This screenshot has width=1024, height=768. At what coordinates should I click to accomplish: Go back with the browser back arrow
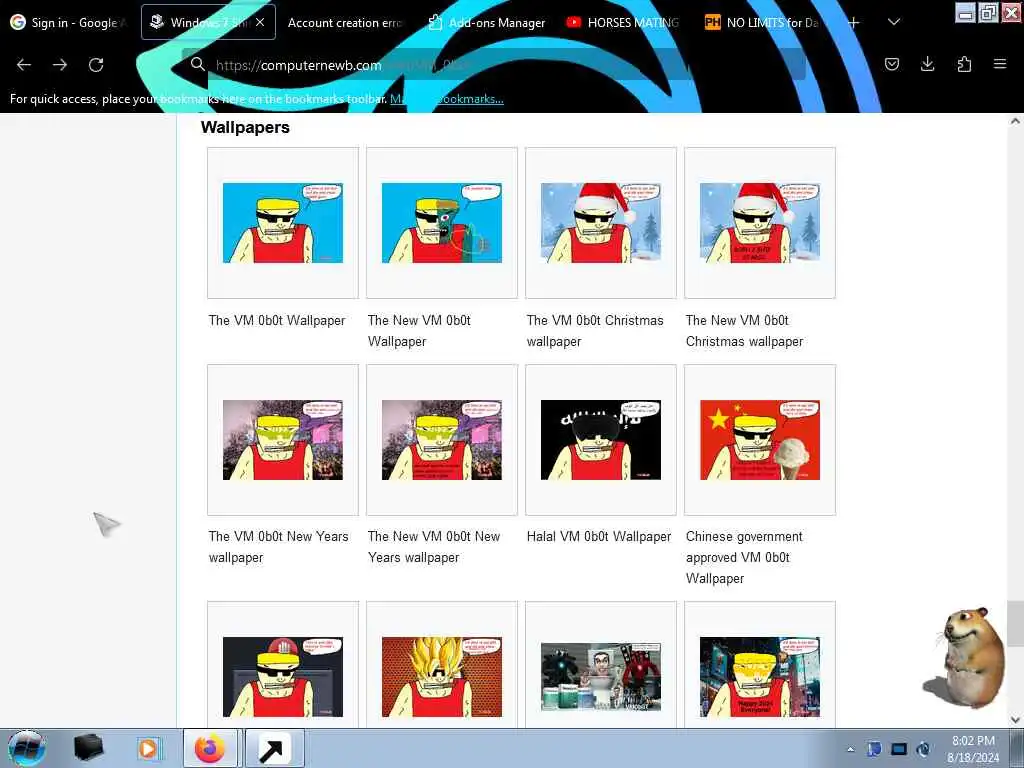[x=24, y=65]
